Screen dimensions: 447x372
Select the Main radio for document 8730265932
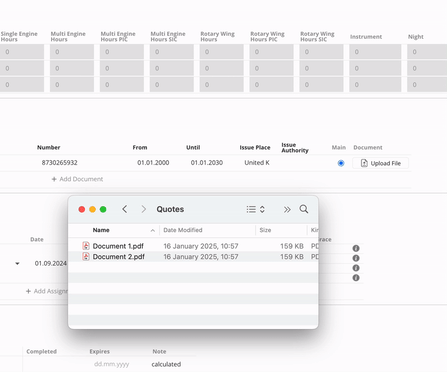341,163
